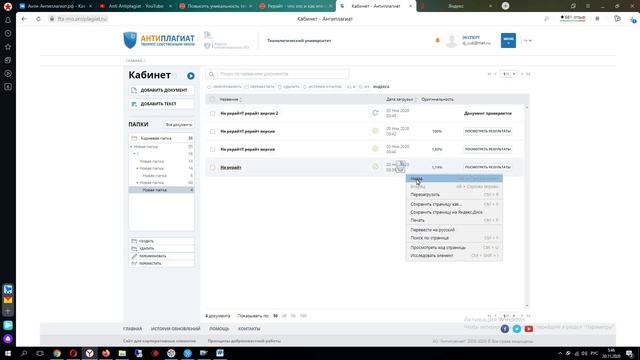Open the 'Помощь' footer link
This screenshot has width=640, height=360.
pyautogui.click(x=219, y=329)
